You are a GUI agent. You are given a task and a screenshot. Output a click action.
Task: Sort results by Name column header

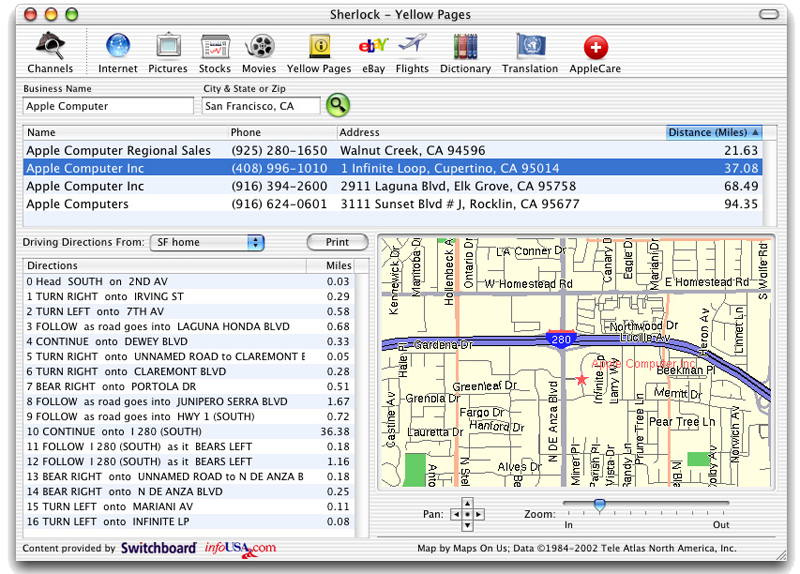(126, 133)
